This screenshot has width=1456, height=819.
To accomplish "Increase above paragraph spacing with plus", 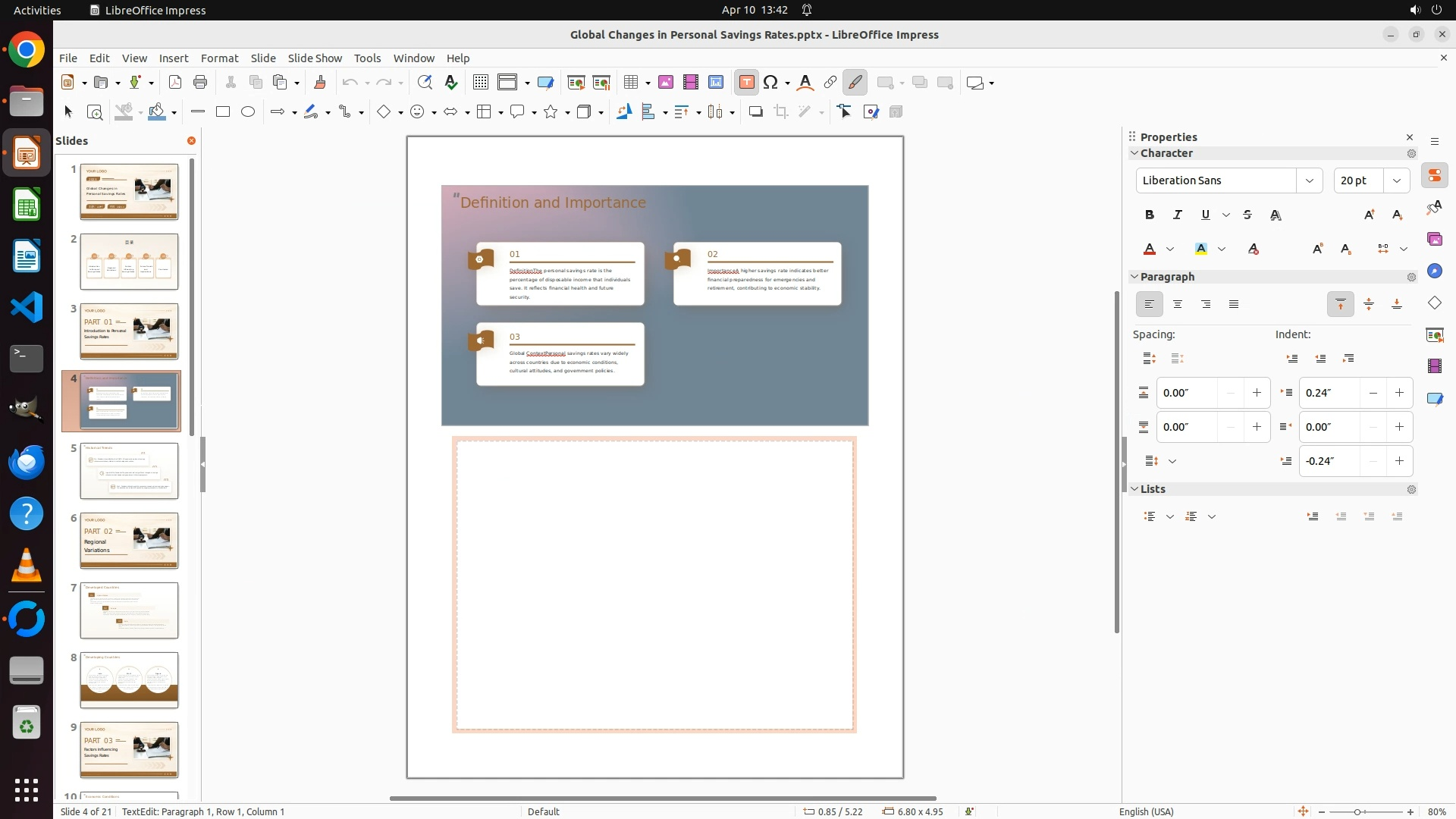I will coord(1257,393).
